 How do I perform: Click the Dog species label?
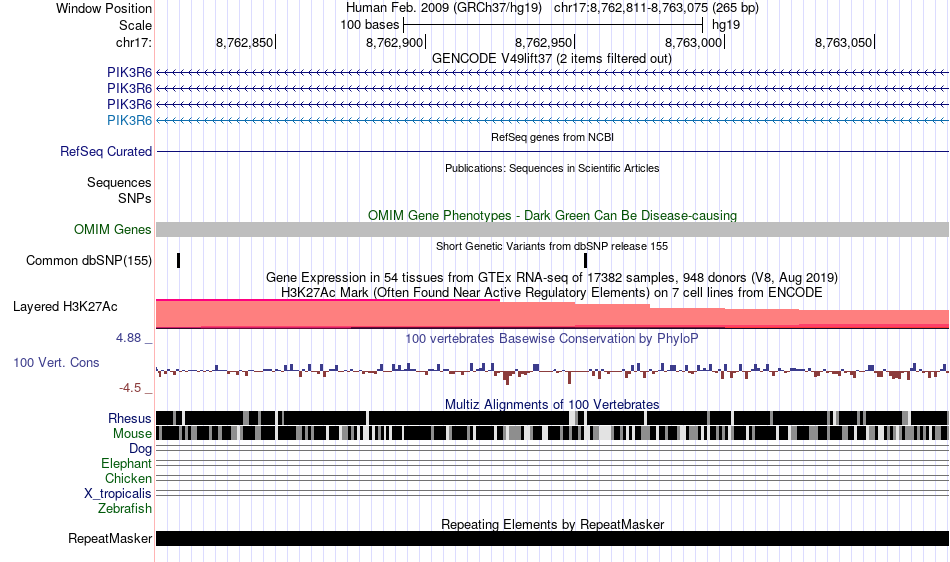140,449
